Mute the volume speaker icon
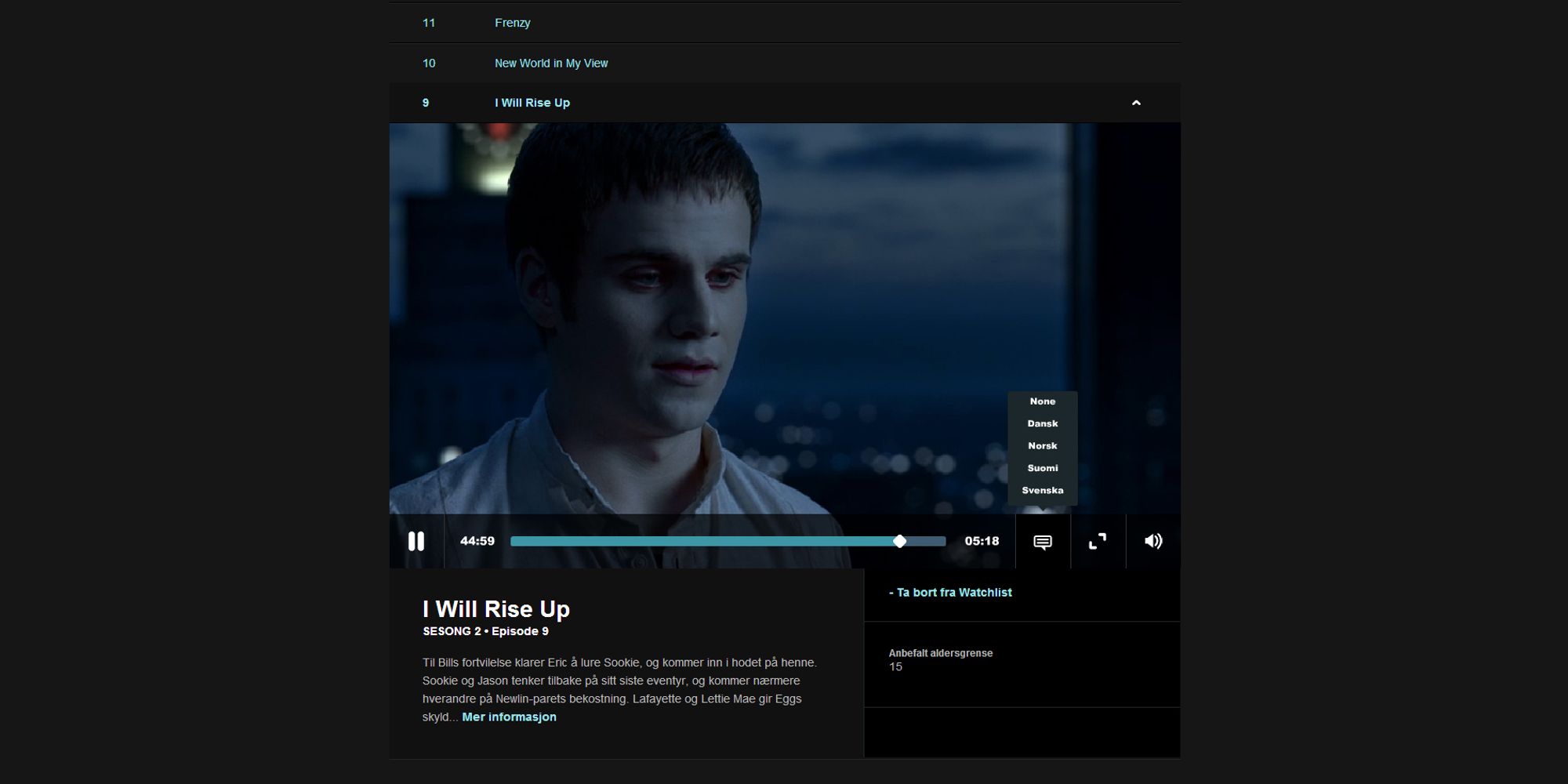Image resolution: width=1568 pixels, height=784 pixels. [x=1153, y=541]
